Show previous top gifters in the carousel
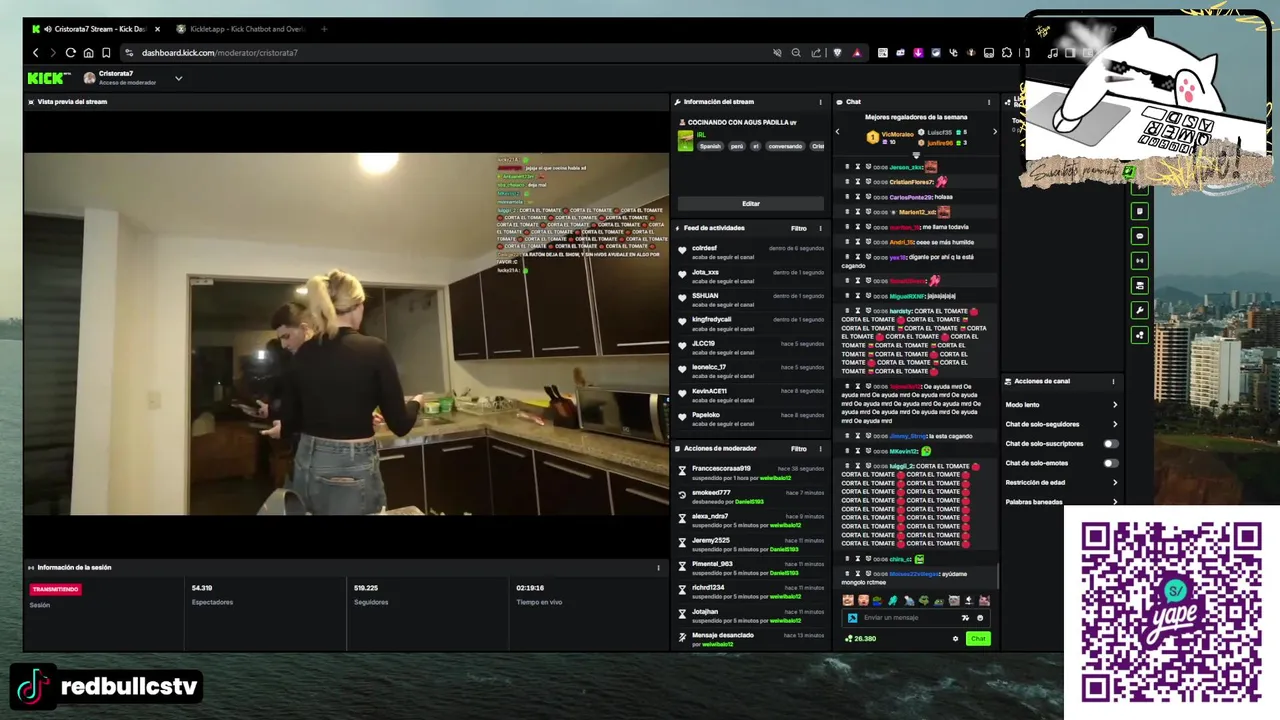Viewport: 1280px width, 720px height. point(838,132)
